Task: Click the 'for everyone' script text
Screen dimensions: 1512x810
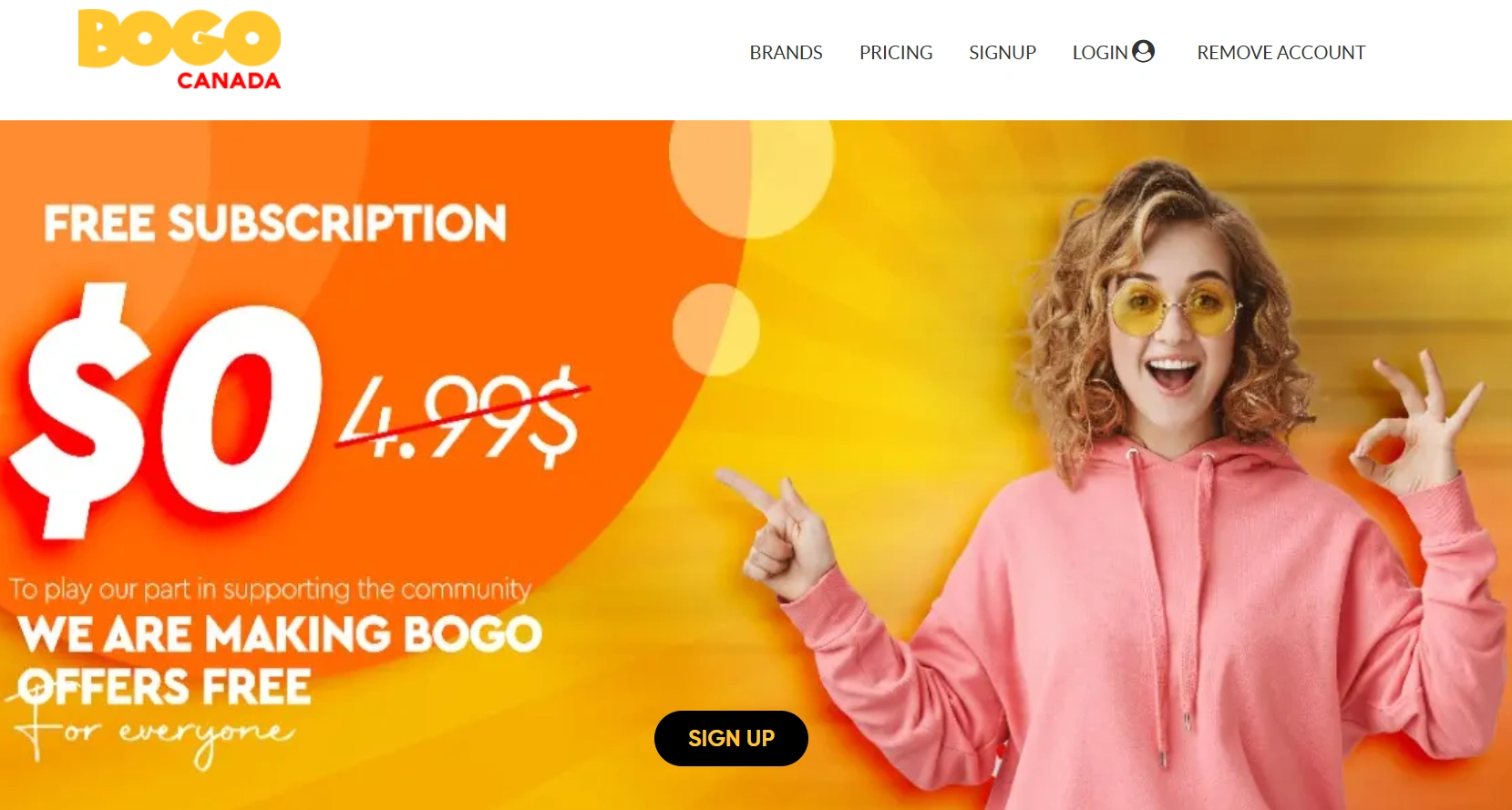Action: (157, 736)
